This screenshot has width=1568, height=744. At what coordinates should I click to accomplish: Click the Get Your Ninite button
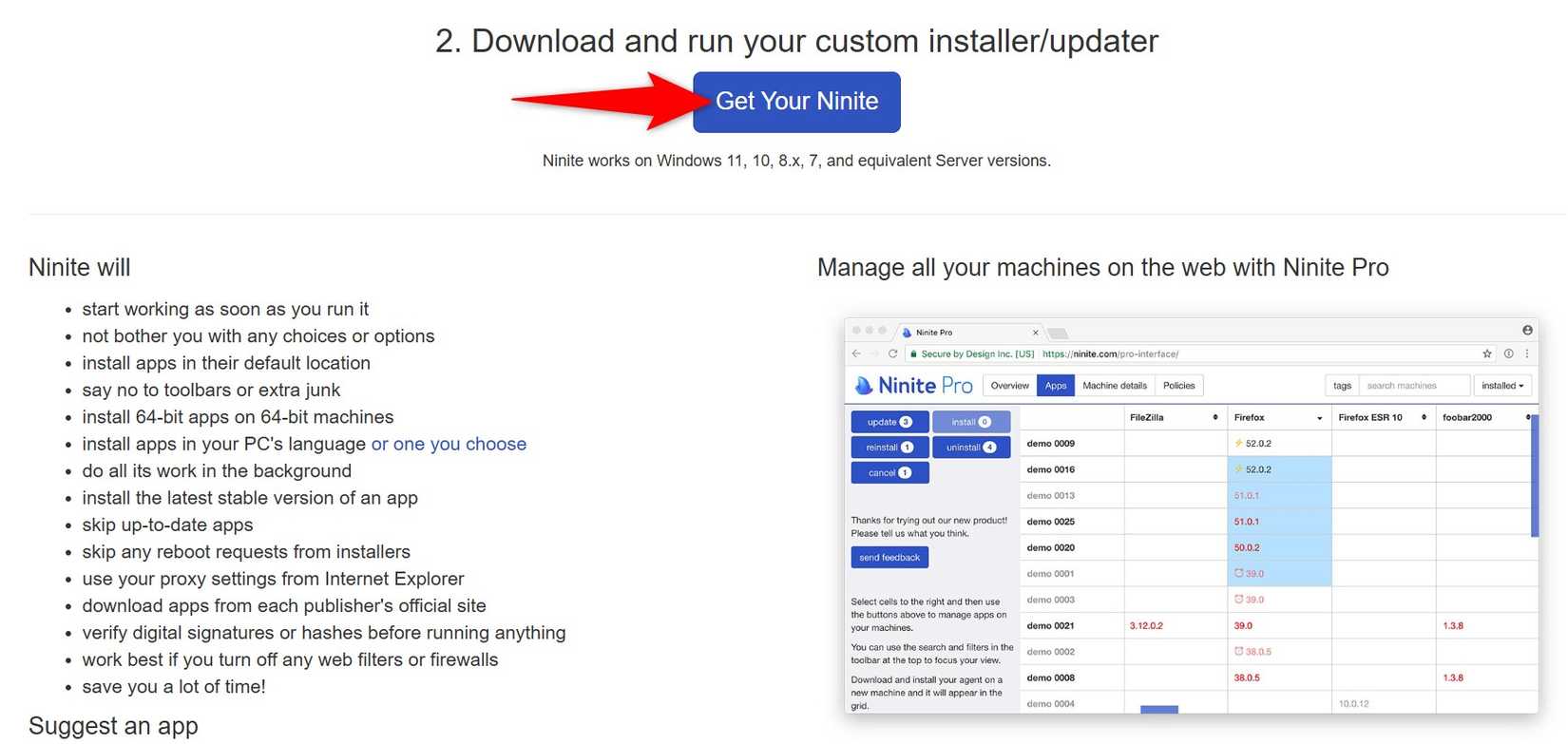tap(796, 102)
